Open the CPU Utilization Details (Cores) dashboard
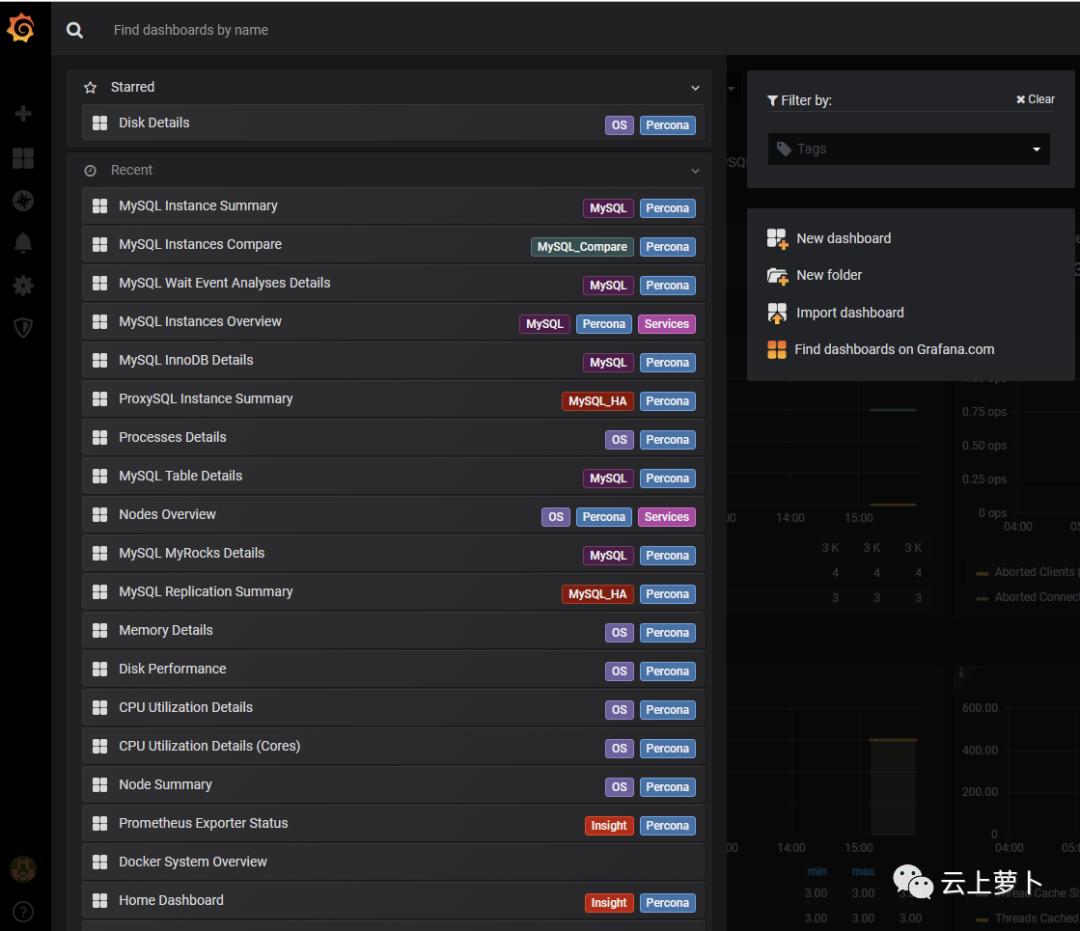Screen dimensions: 1080x931 pos(393,746)
